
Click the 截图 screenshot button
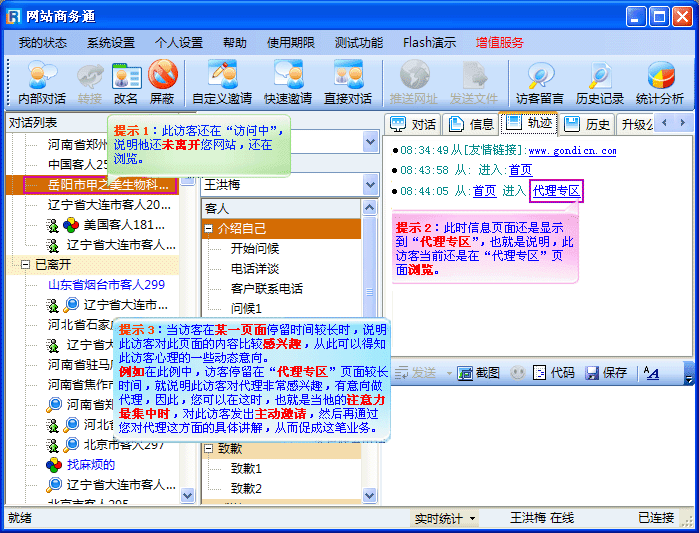click(478, 373)
